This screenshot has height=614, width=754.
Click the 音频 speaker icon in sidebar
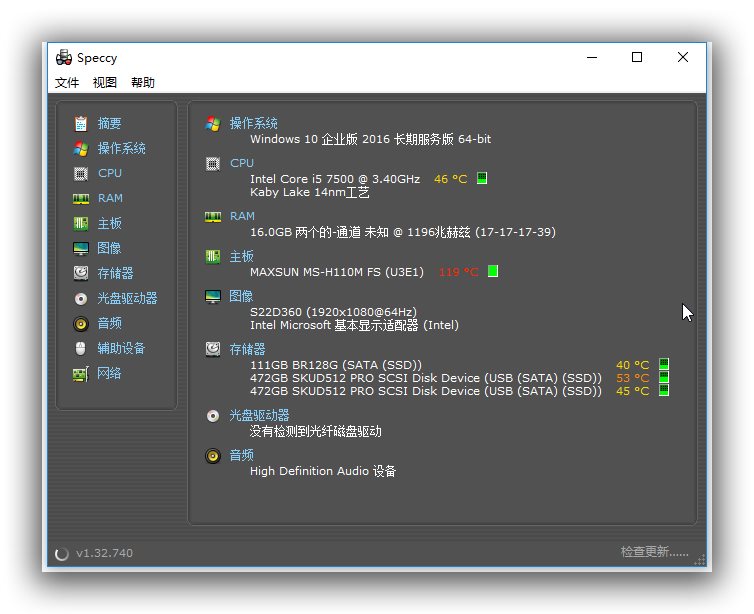81,324
